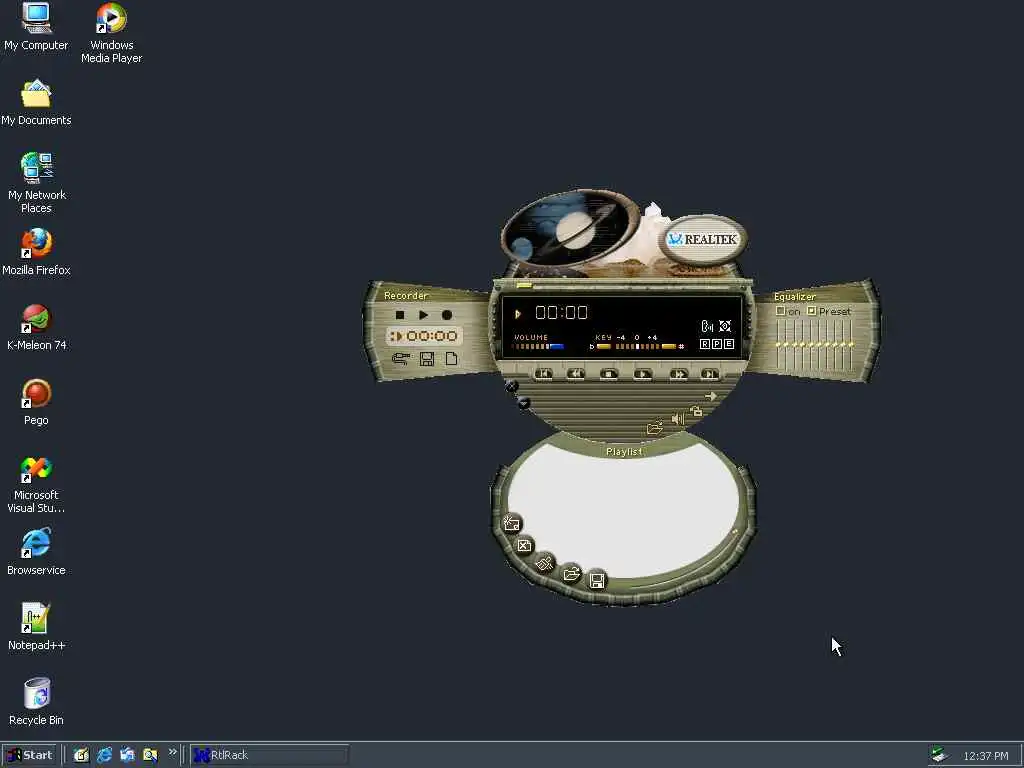1024x768 pixels.
Task: Toggle the E equalizer panel button
Action: (x=729, y=344)
